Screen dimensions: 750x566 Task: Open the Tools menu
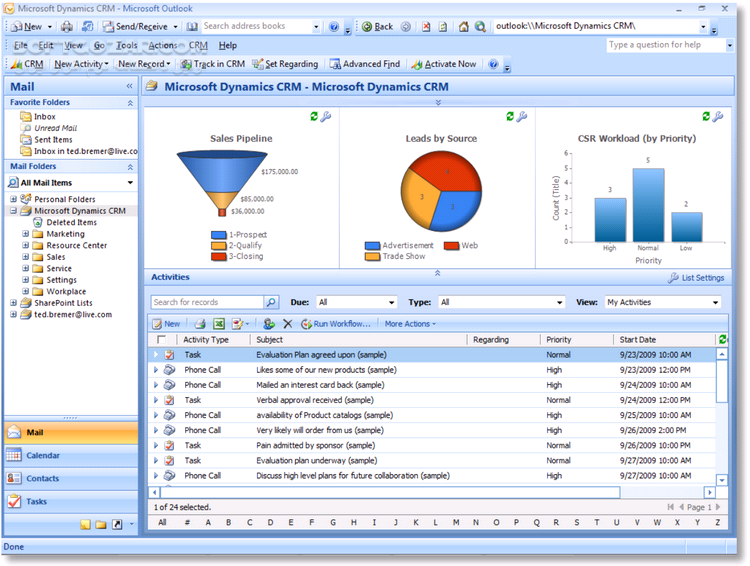click(126, 45)
